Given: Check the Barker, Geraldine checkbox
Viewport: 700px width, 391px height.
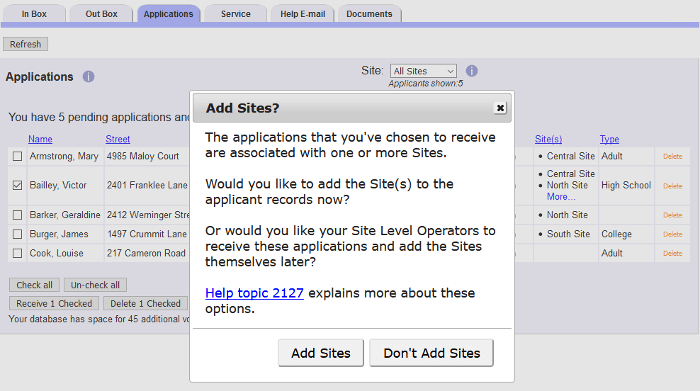Looking at the screenshot, I should (x=17, y=215).
